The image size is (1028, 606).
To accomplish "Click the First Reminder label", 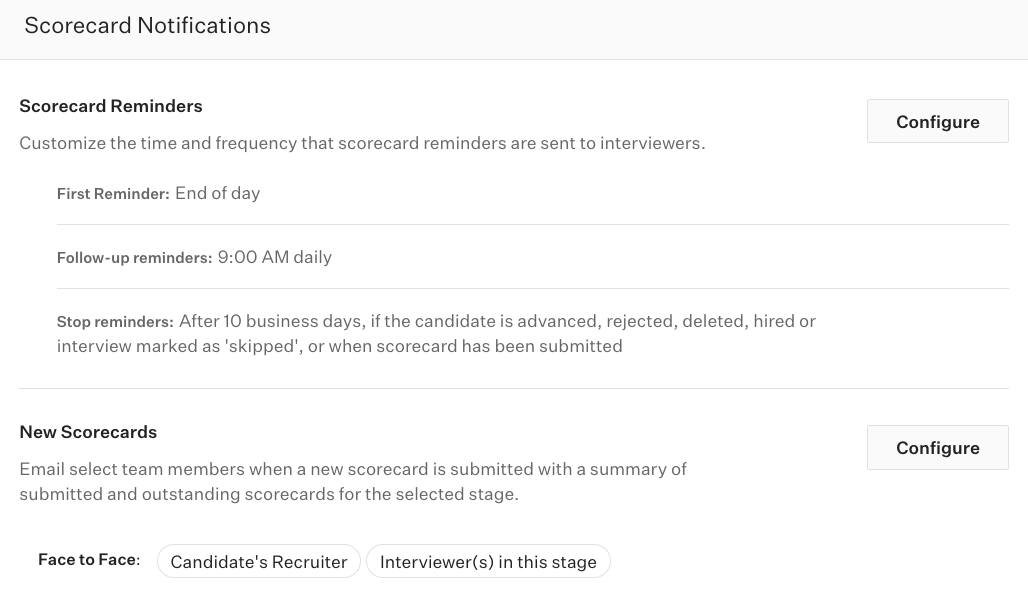I will click(x=113, y=194).
